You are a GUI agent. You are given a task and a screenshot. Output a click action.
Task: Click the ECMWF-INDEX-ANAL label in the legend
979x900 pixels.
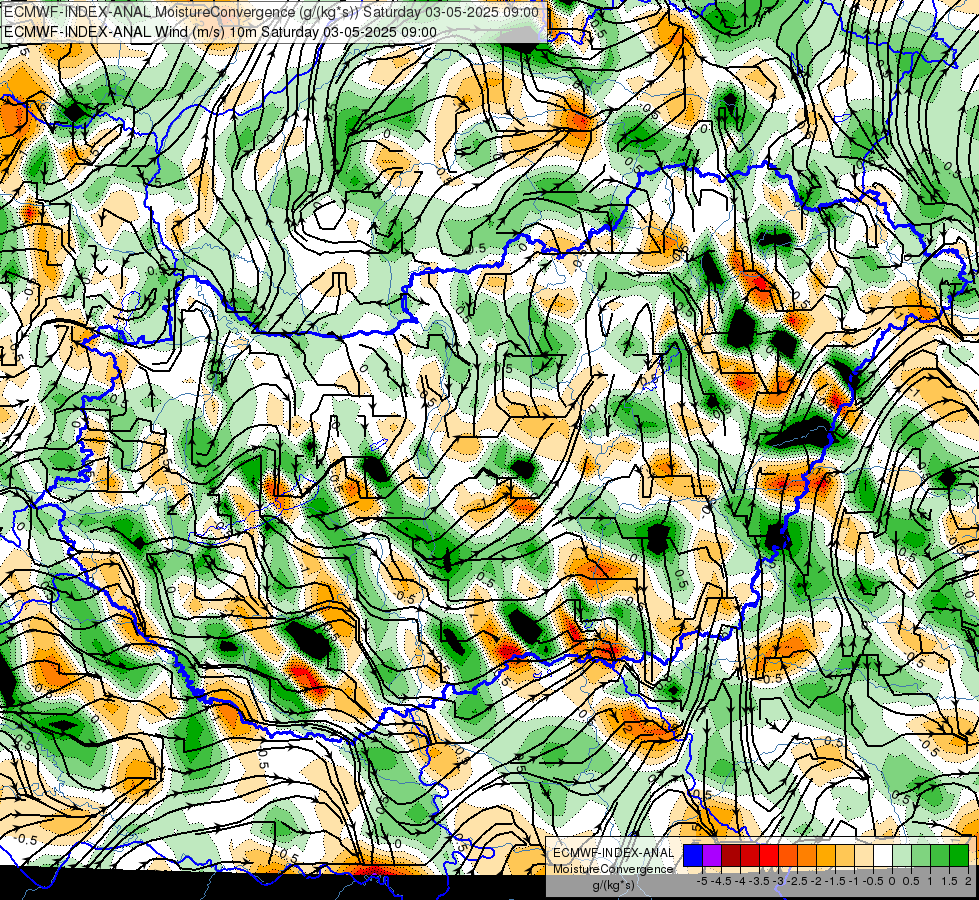(613, 853)
